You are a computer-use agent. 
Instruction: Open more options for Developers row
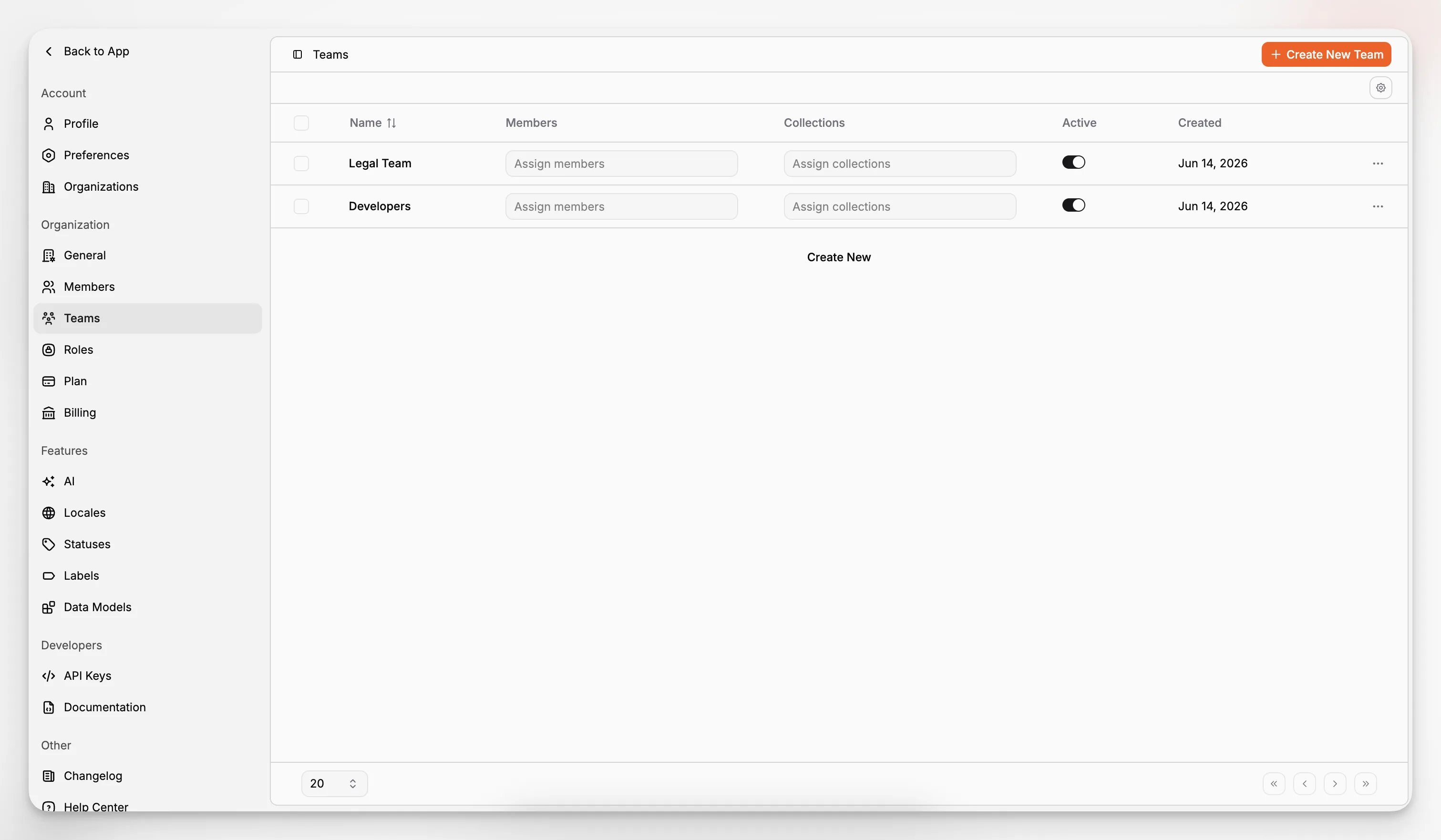[x=1378, y=206]
